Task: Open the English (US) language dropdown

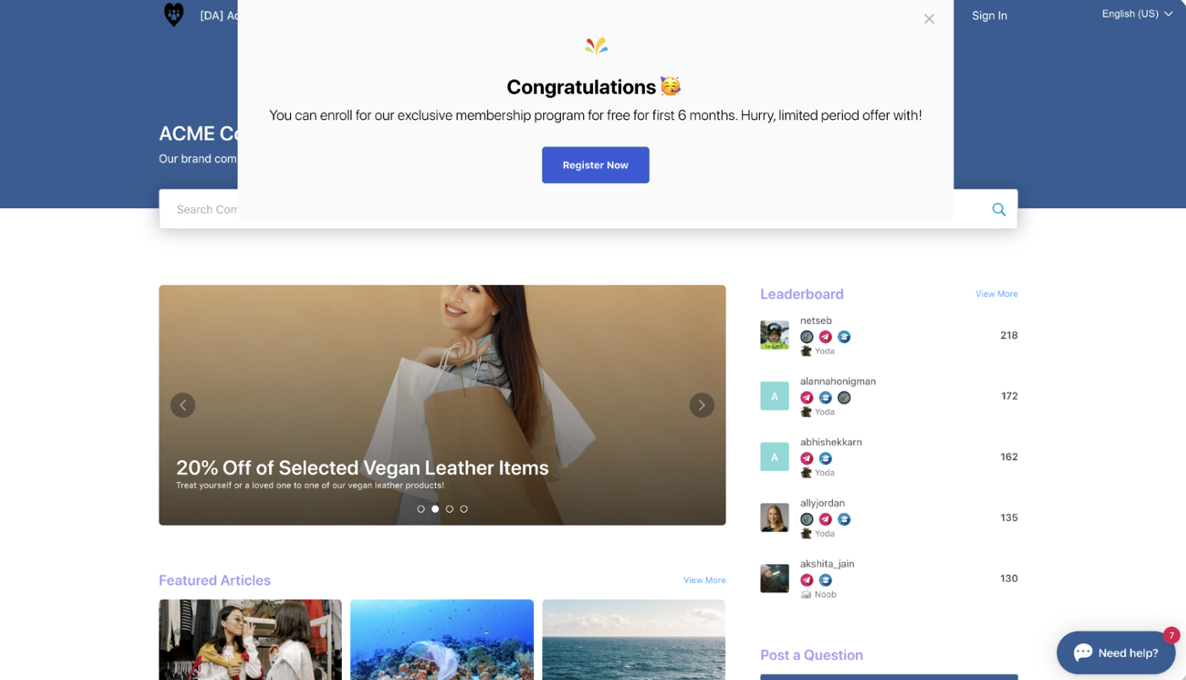Action: point(1136,14)
